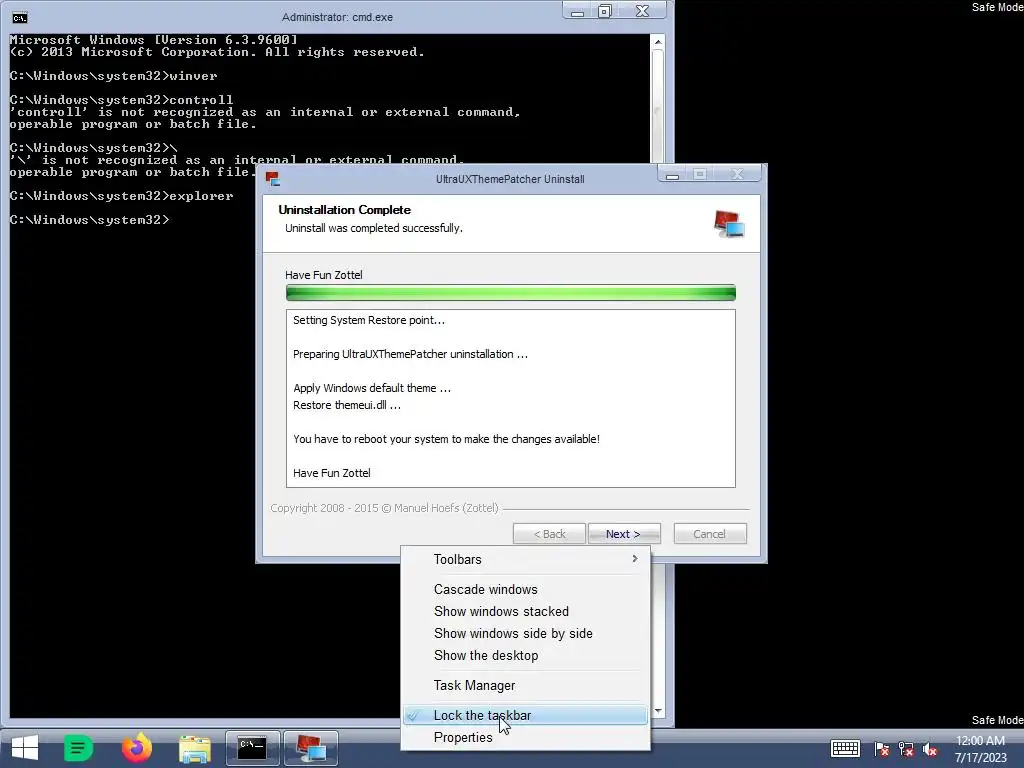This screenshot has width=1024, height=768.
Task: Click the muted volume tray icon
Action: click(930, 749)
